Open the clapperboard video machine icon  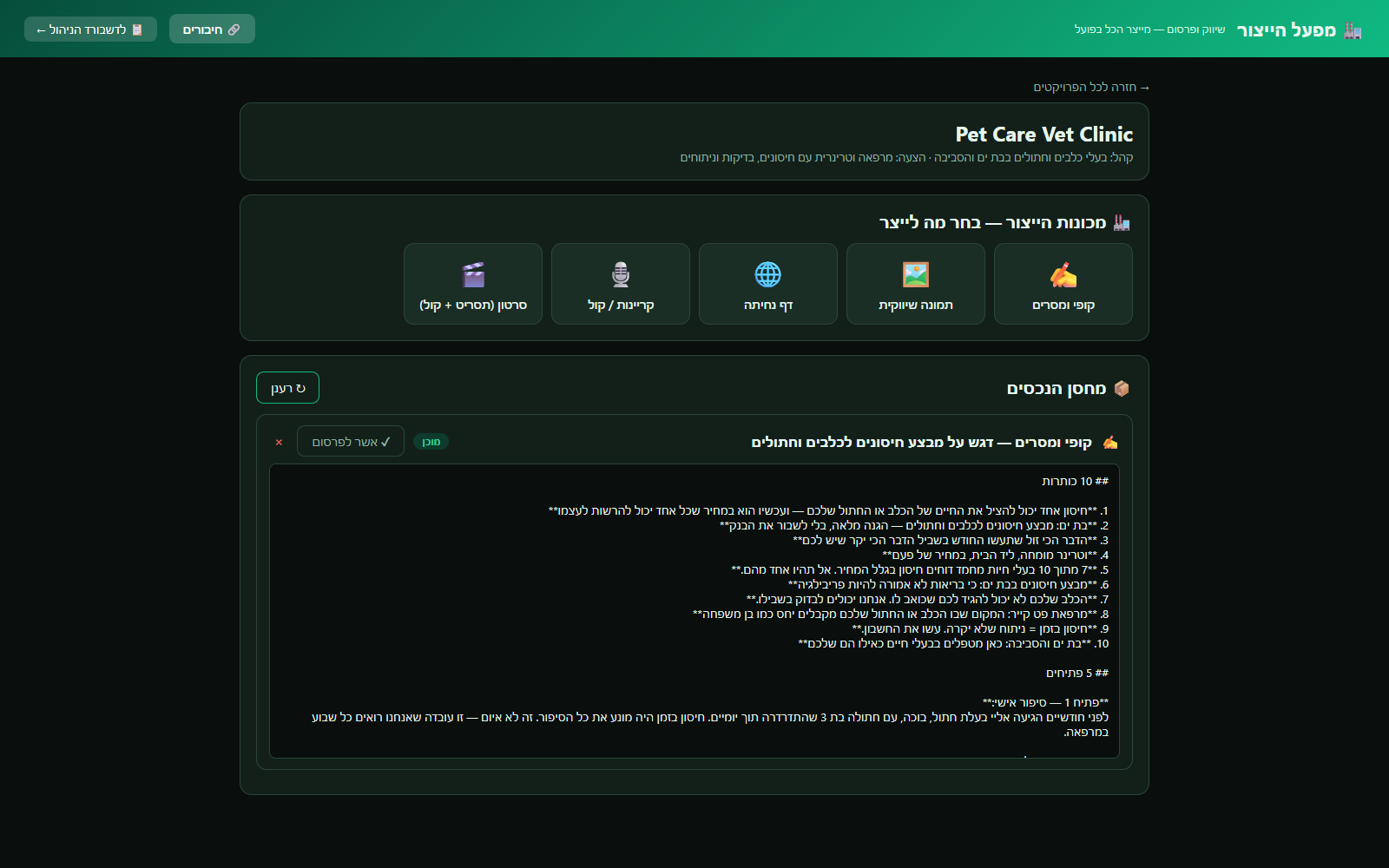(473, 275)
